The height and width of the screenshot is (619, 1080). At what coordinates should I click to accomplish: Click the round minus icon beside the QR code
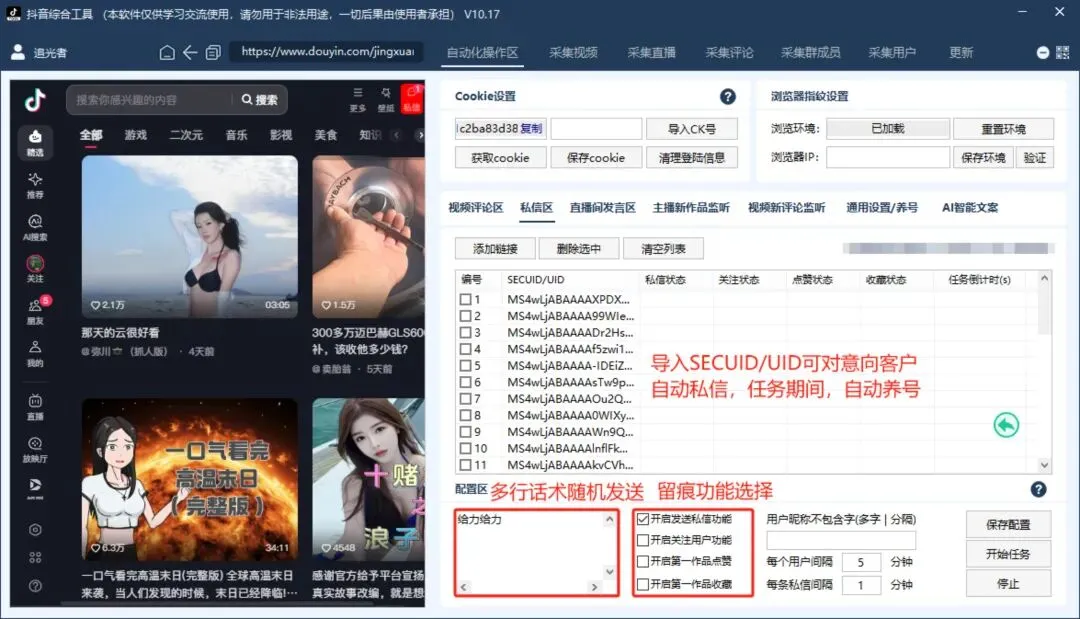(1043, 52)
